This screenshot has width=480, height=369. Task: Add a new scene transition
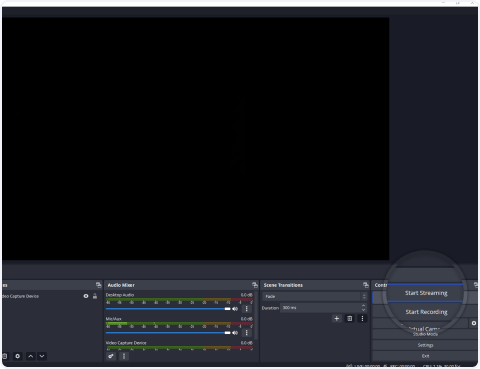(337, 319)
